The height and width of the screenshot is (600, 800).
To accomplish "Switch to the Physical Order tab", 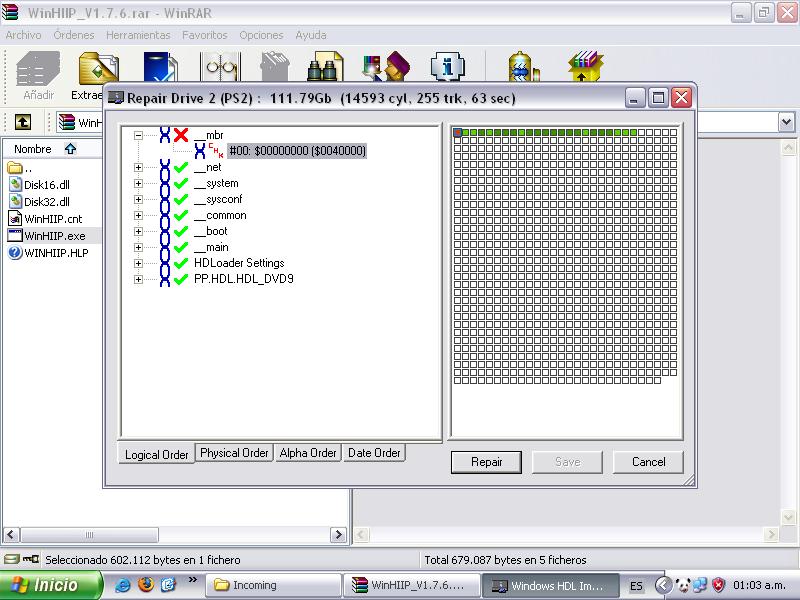I will click(x=234, y=453).
